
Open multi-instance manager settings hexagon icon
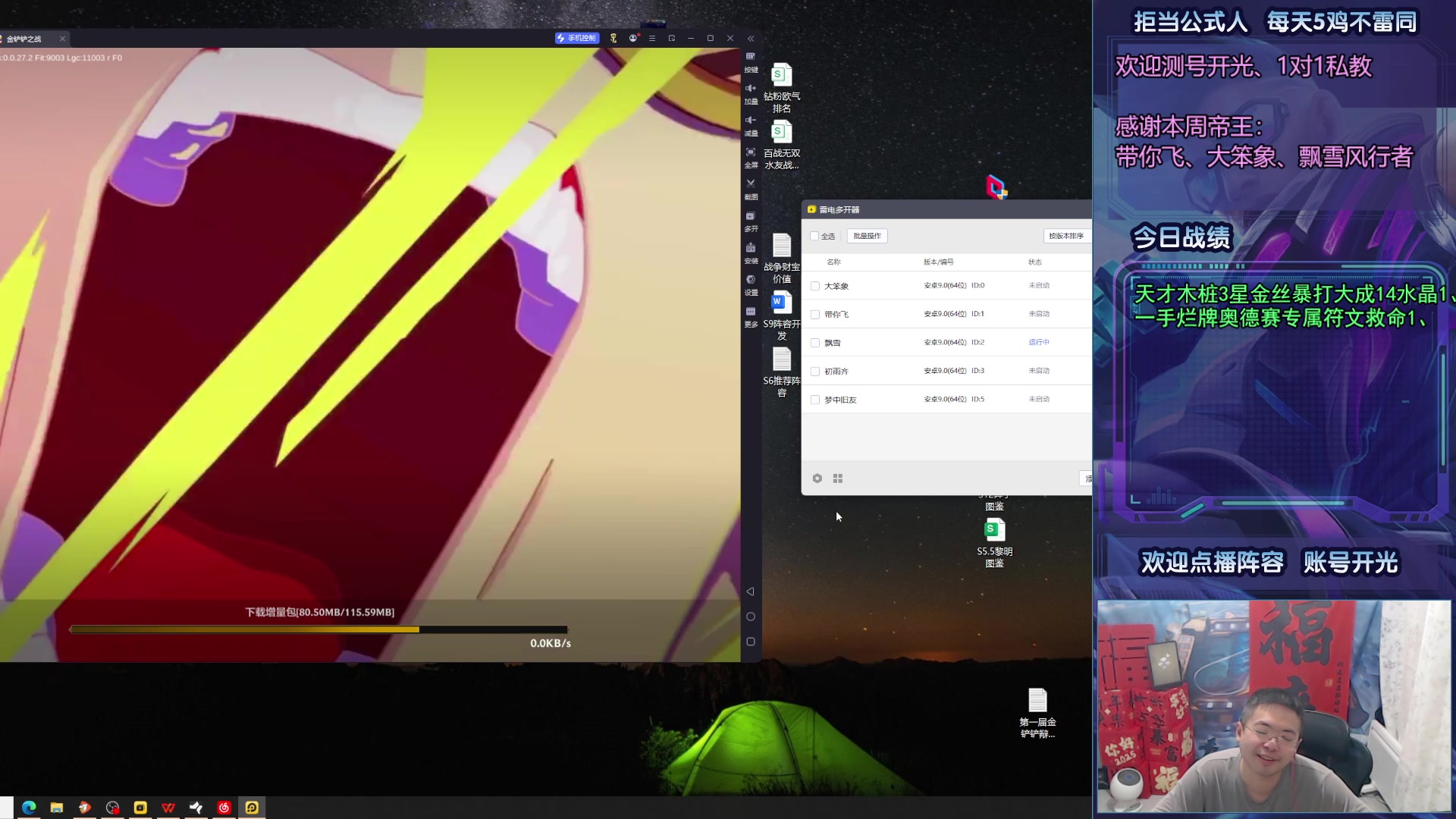coord(817,479)
